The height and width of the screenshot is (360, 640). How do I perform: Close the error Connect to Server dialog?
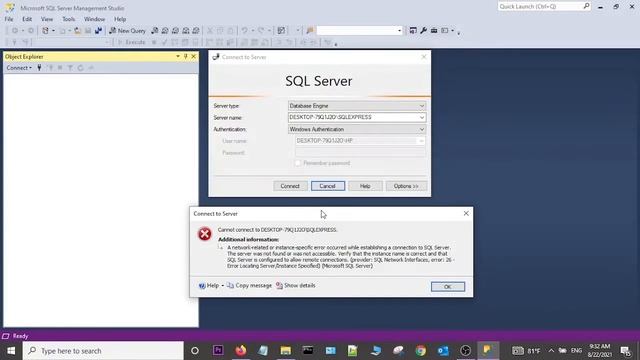466,213
